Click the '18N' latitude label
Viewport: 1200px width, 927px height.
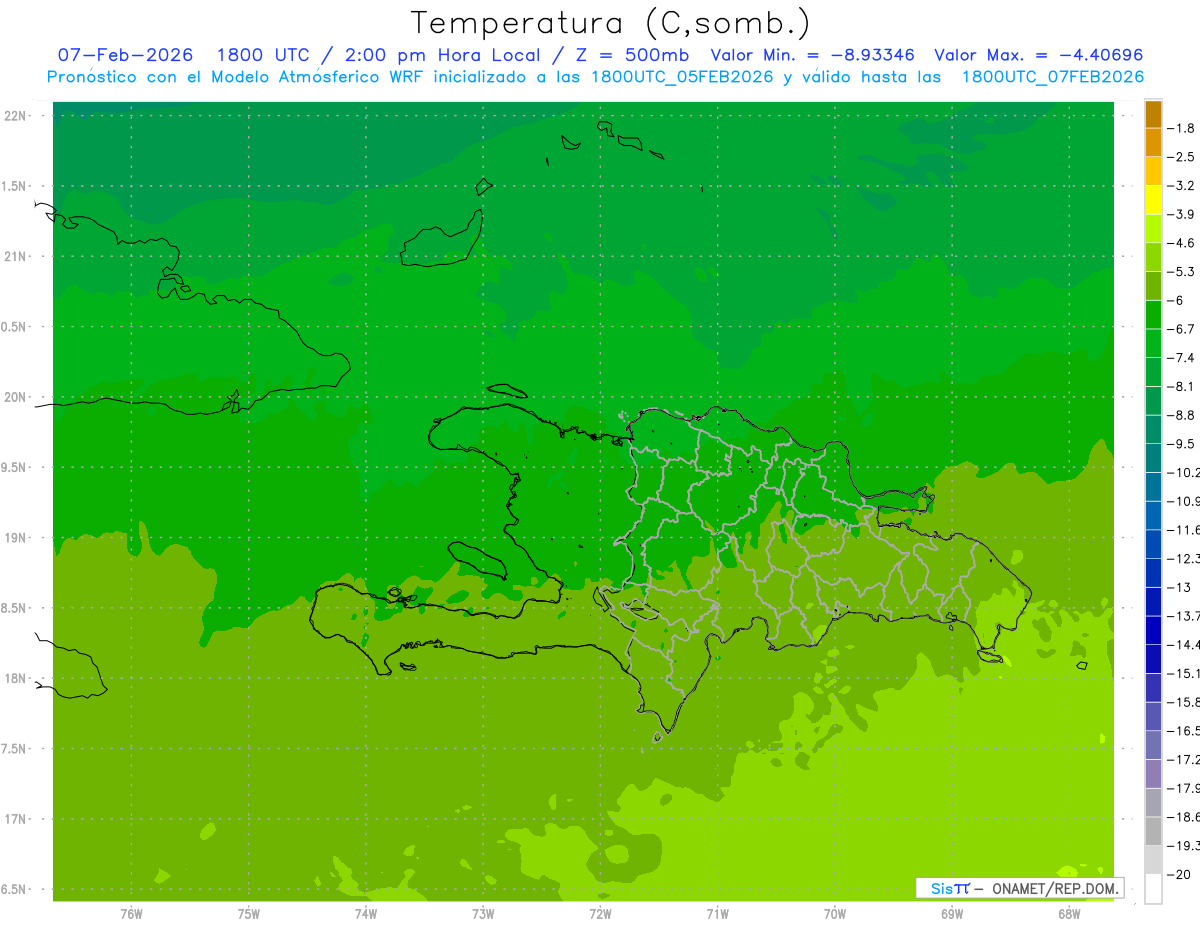16,679
